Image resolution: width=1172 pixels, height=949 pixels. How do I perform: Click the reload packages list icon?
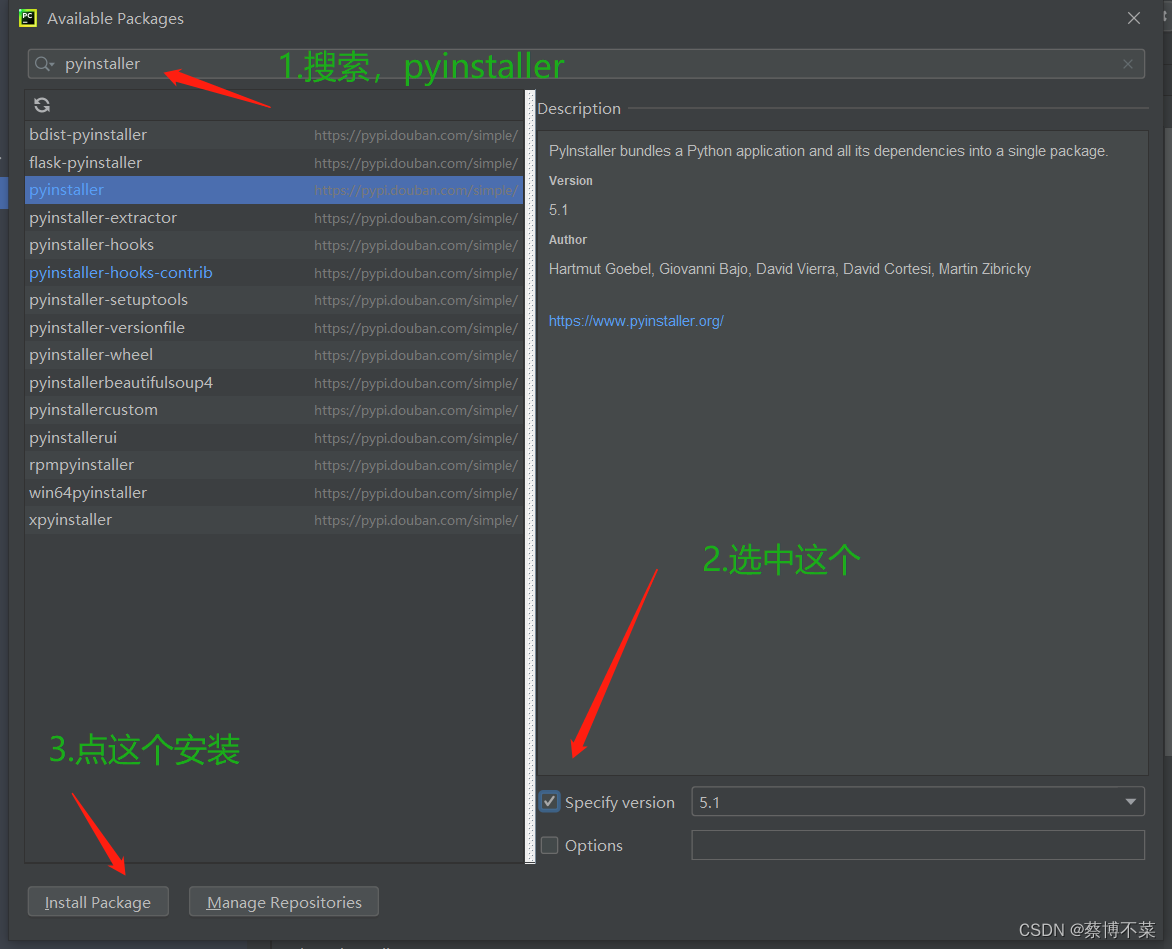coord(42,105)
